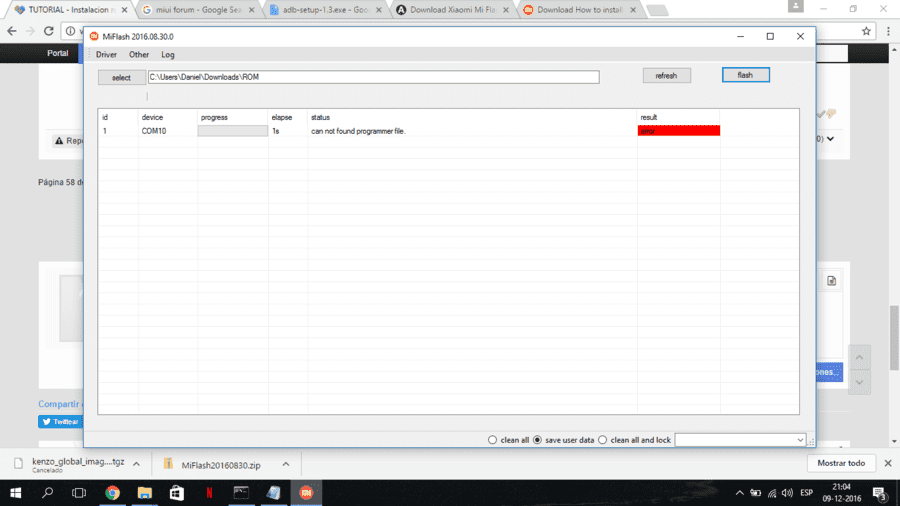
Task: Click the 'result' column header
Action: 649,117
